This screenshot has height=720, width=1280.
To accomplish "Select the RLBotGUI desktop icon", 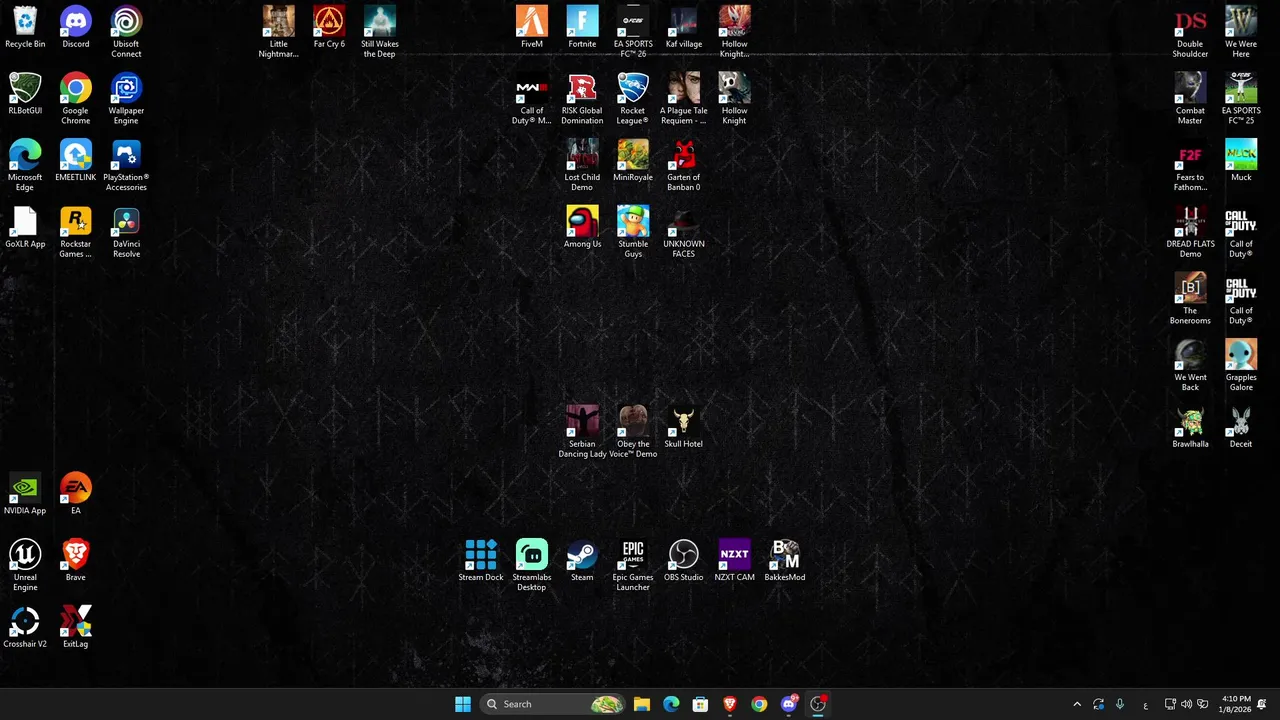I will click(x=25, y=94).
